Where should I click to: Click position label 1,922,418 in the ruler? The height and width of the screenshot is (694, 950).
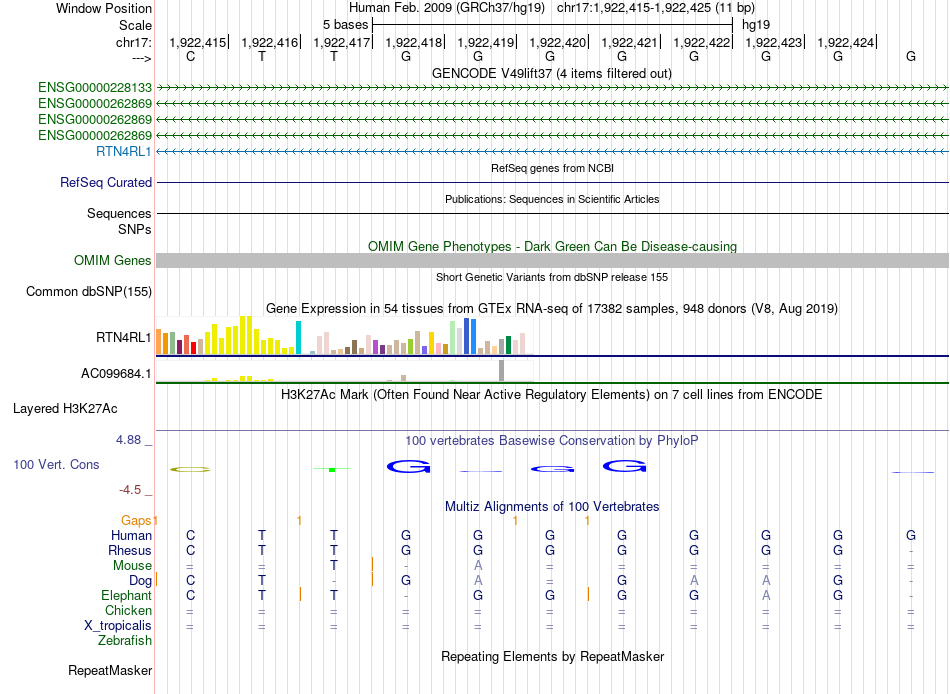[x=414, y=42]
